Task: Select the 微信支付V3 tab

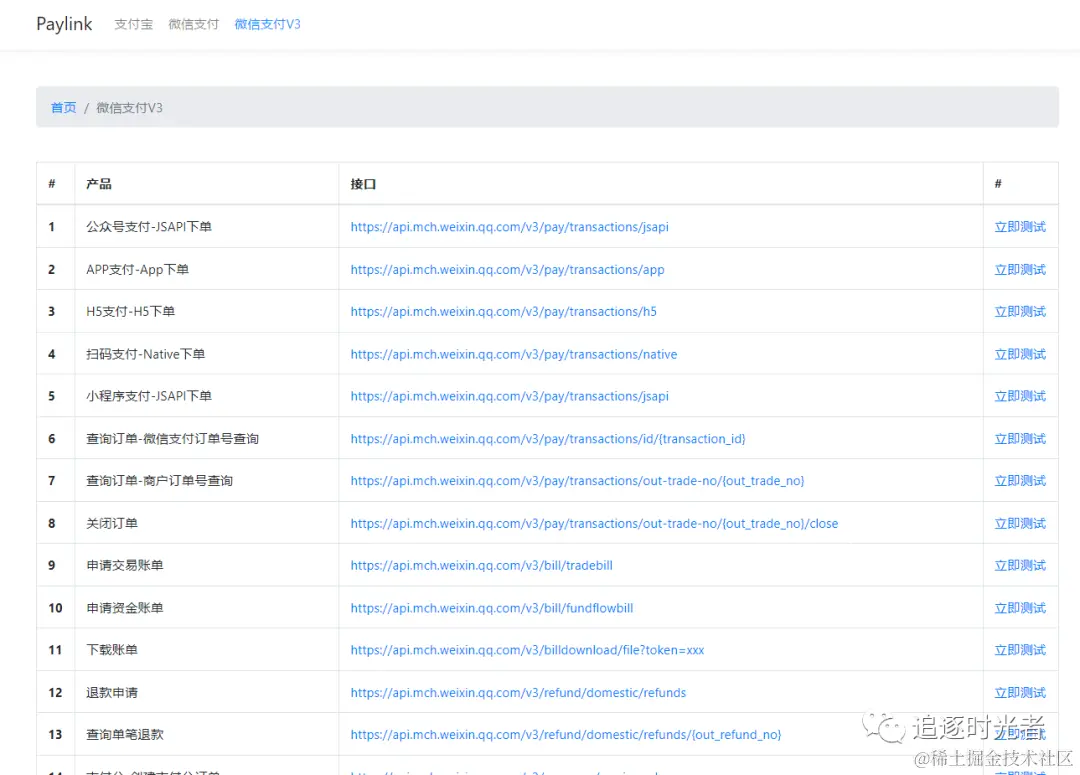Action: (x=266, y=24)
